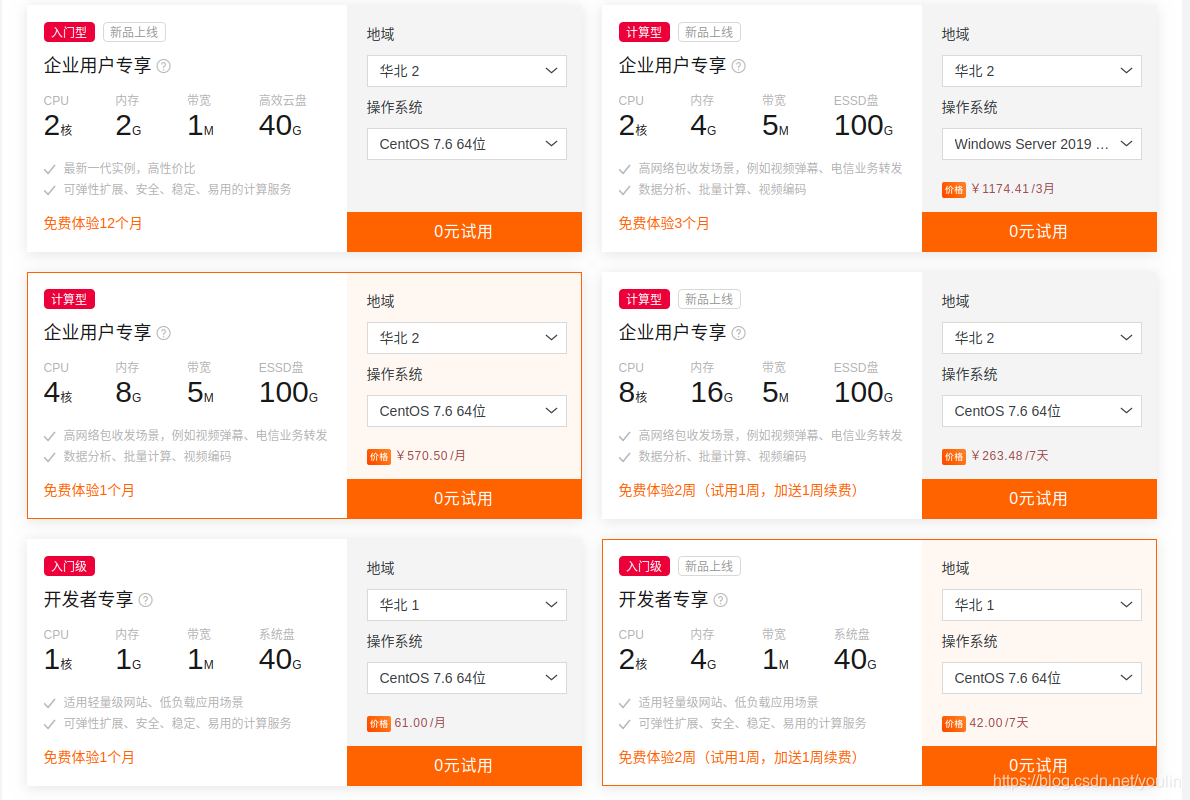The height and width of the screenshot is (800, 1190).
Task: Click the 免费体验3个月 text
Action: (664, 223)
